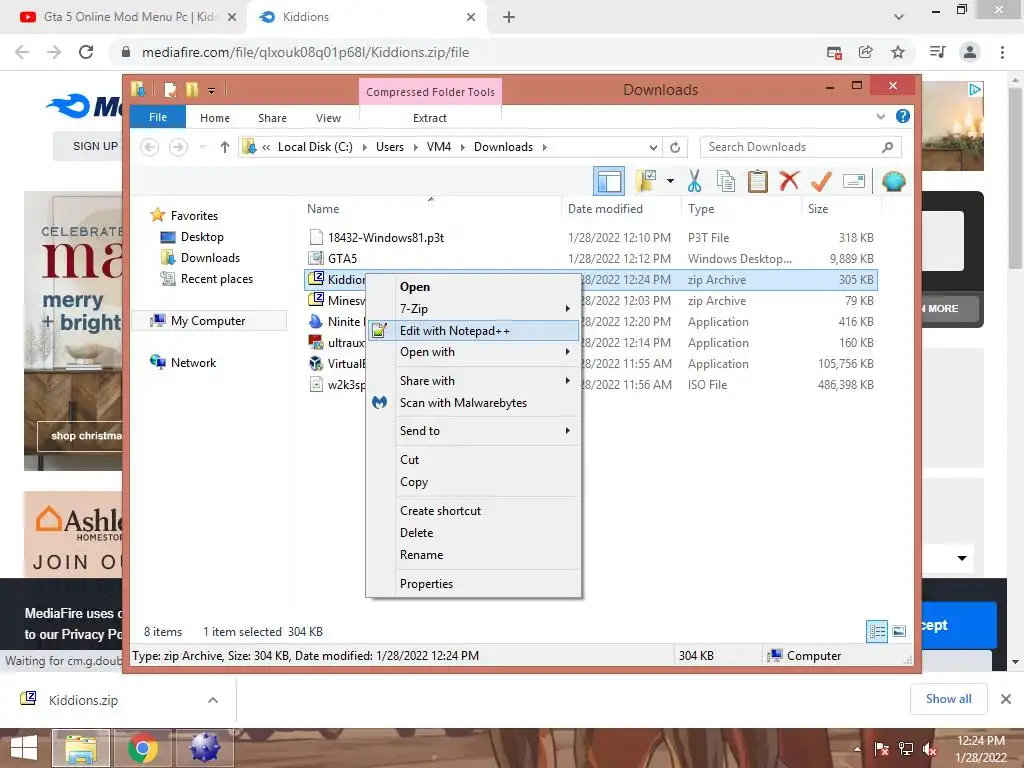The image size is (1024, 768).
Task: Open Properties from the context menu
Action: point(473,584)
